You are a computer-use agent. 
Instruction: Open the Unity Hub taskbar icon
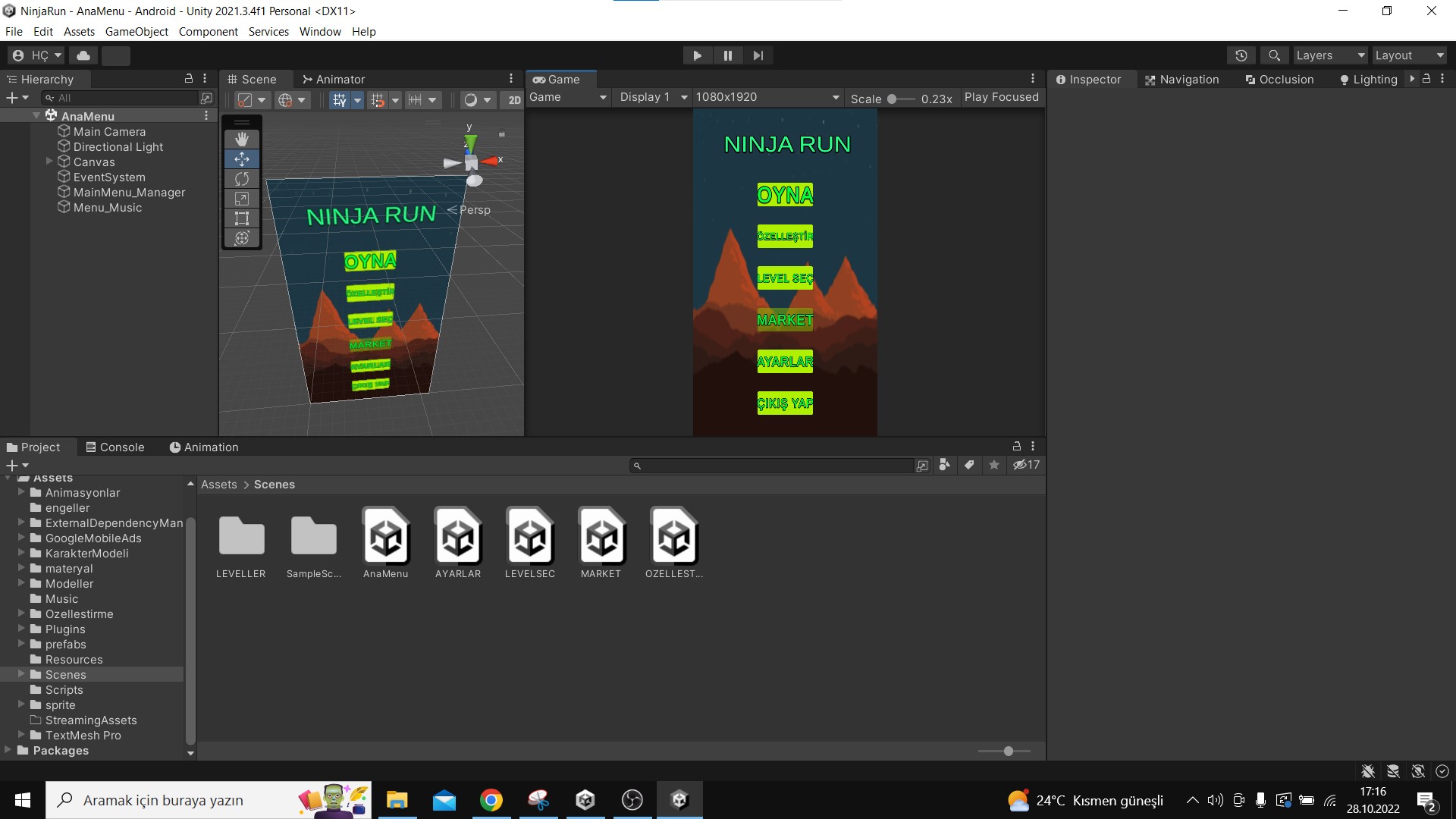coord(585,800)
